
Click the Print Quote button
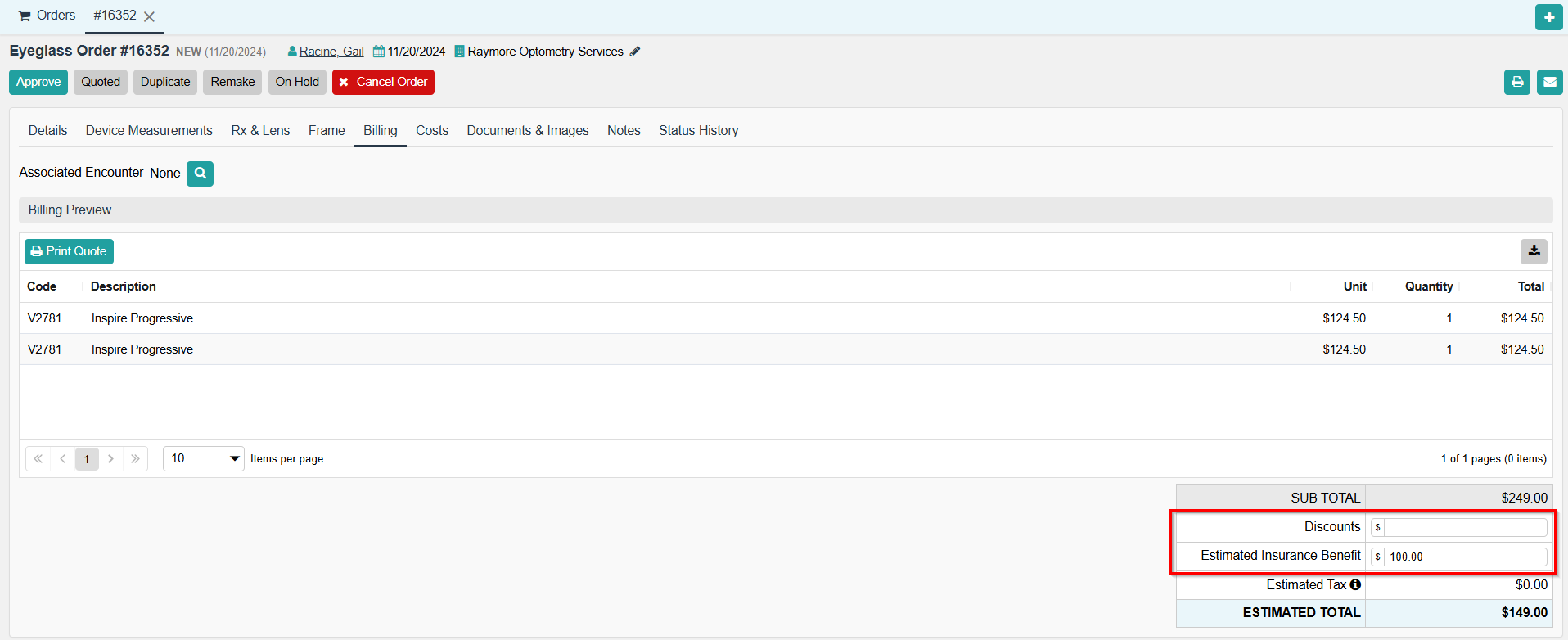click(x=69, y=251)
